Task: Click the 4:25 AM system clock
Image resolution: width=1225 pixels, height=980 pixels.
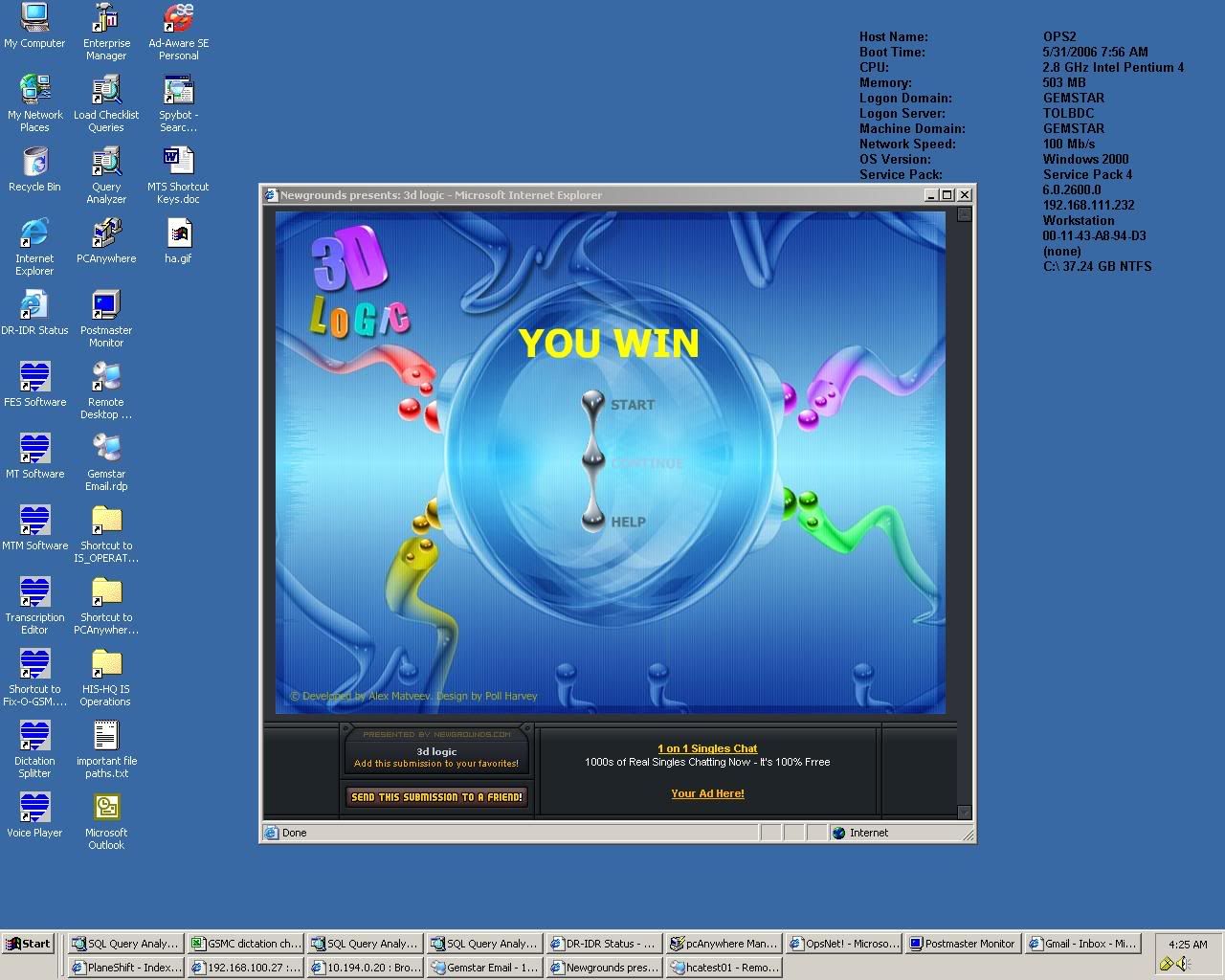Action: [1188, 945]
